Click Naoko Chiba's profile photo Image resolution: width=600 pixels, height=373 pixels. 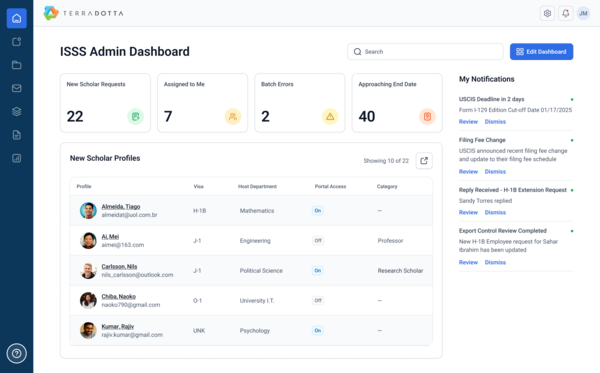click(88, 300)
